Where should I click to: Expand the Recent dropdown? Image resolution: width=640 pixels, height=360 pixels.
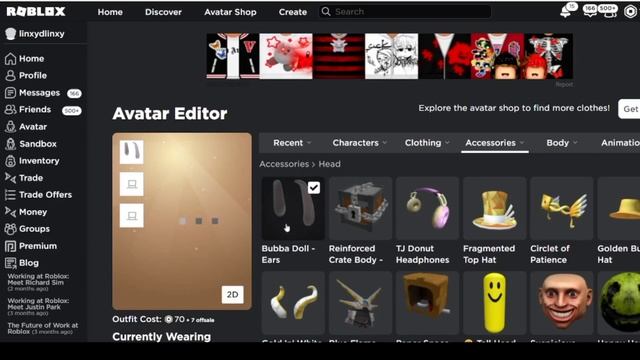point(292,143)
